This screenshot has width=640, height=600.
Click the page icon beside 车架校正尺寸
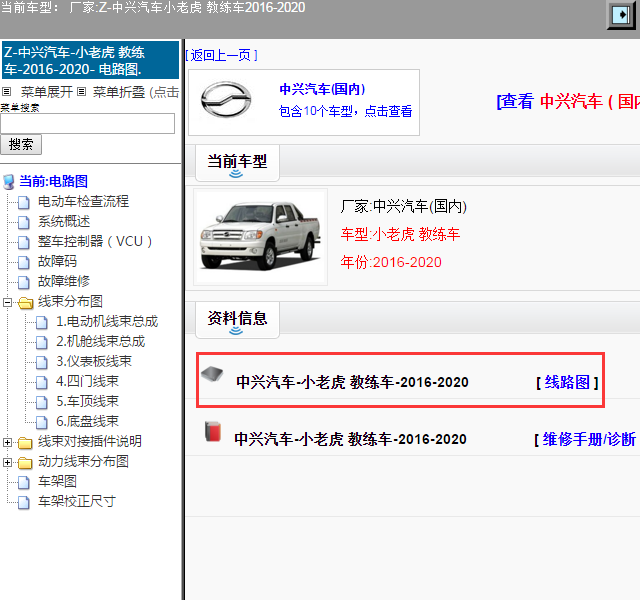(24, 502)
